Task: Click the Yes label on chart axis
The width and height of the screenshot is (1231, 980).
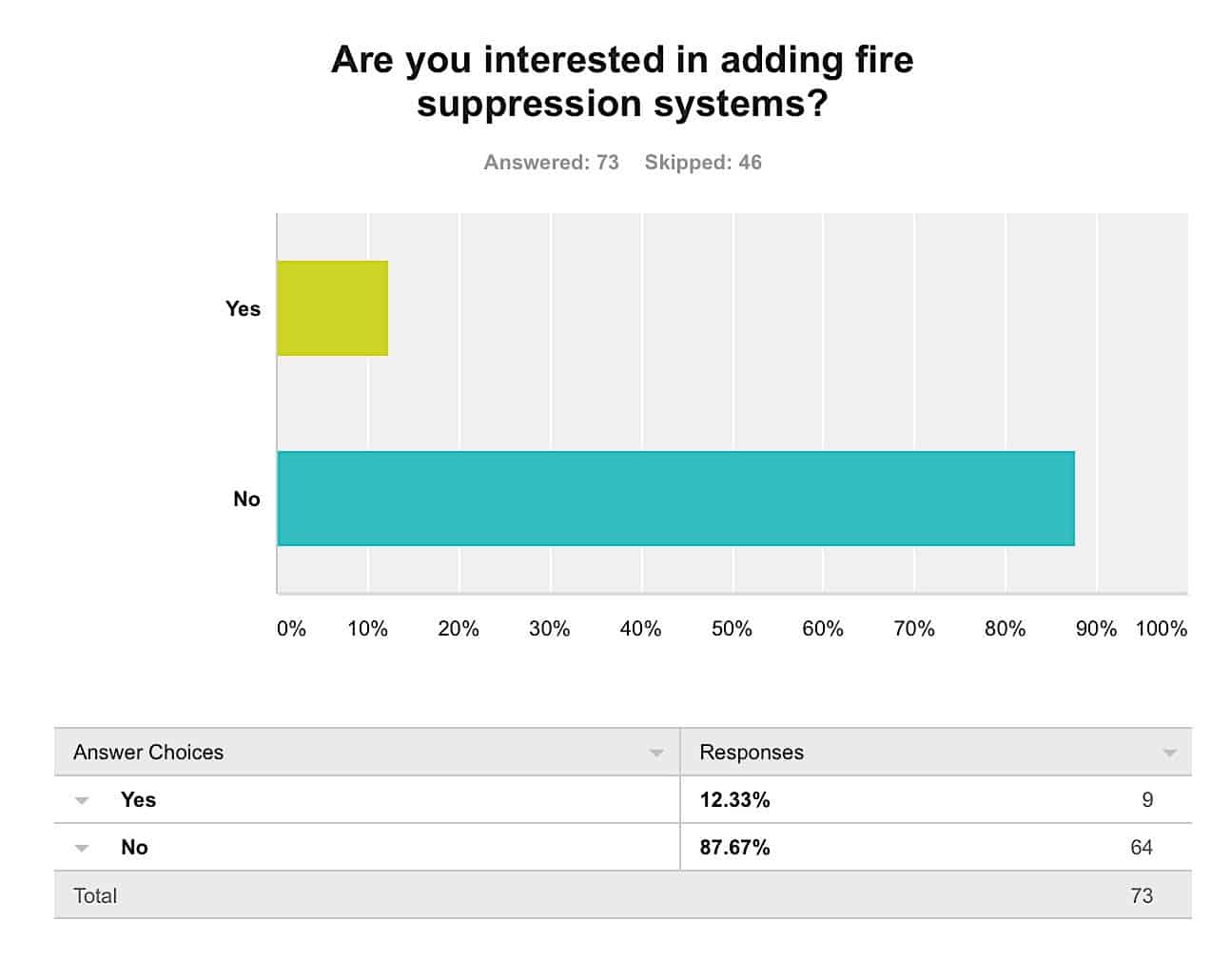Action: (x=243, y=308)
